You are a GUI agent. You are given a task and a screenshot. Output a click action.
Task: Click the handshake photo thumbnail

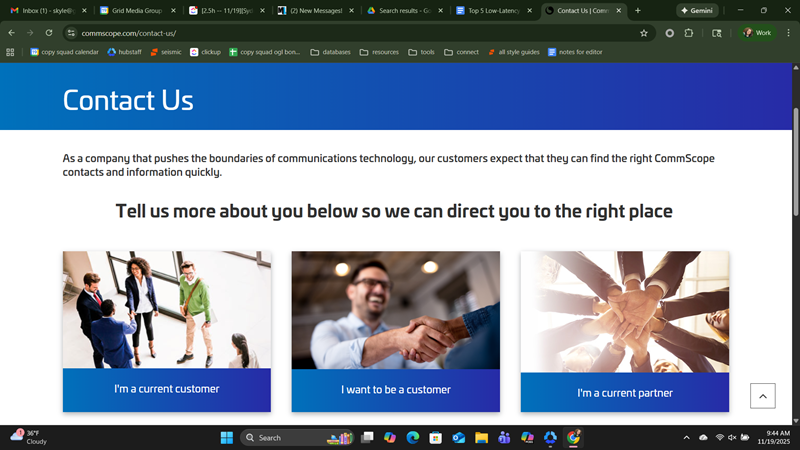point(395,310)
